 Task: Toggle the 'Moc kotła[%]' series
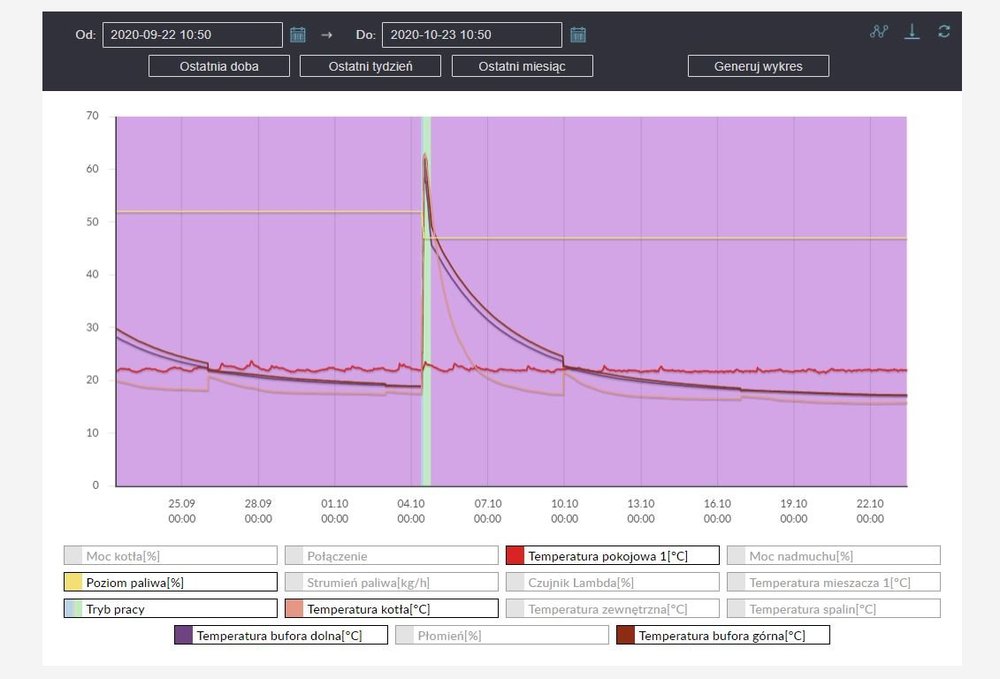tap(170, 556)
